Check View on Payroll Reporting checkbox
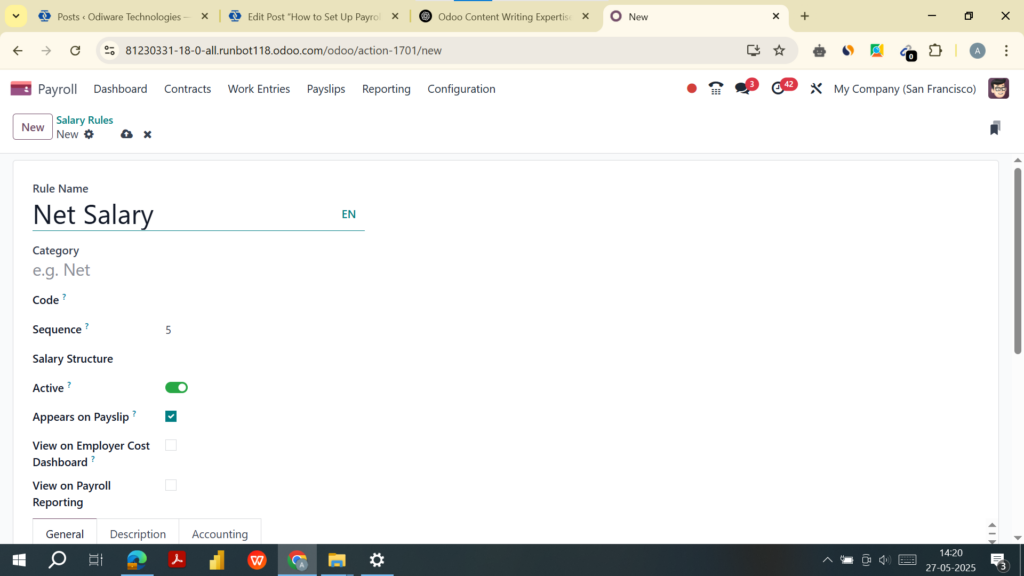The image size is (1024, 576). tap(171, 485)
